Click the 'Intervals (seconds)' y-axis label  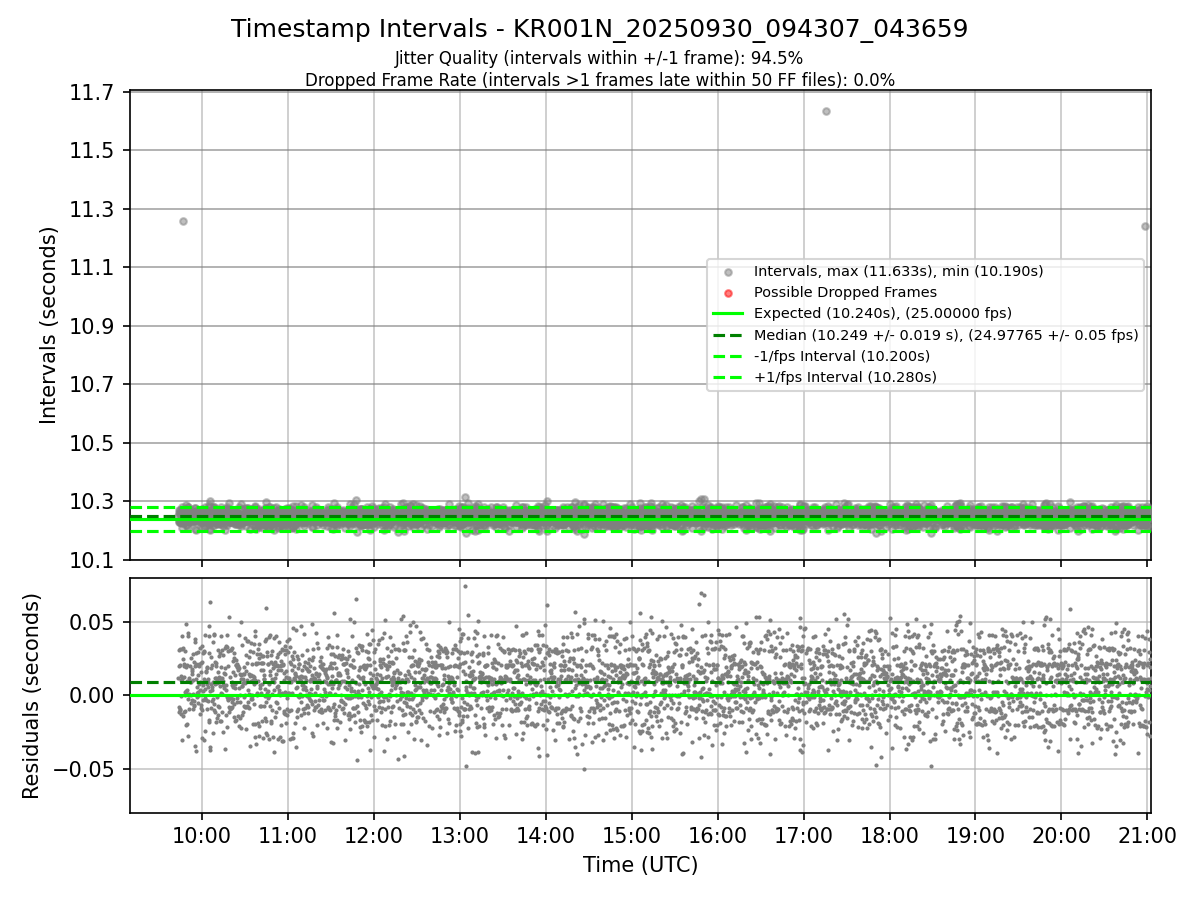[48, 325]
